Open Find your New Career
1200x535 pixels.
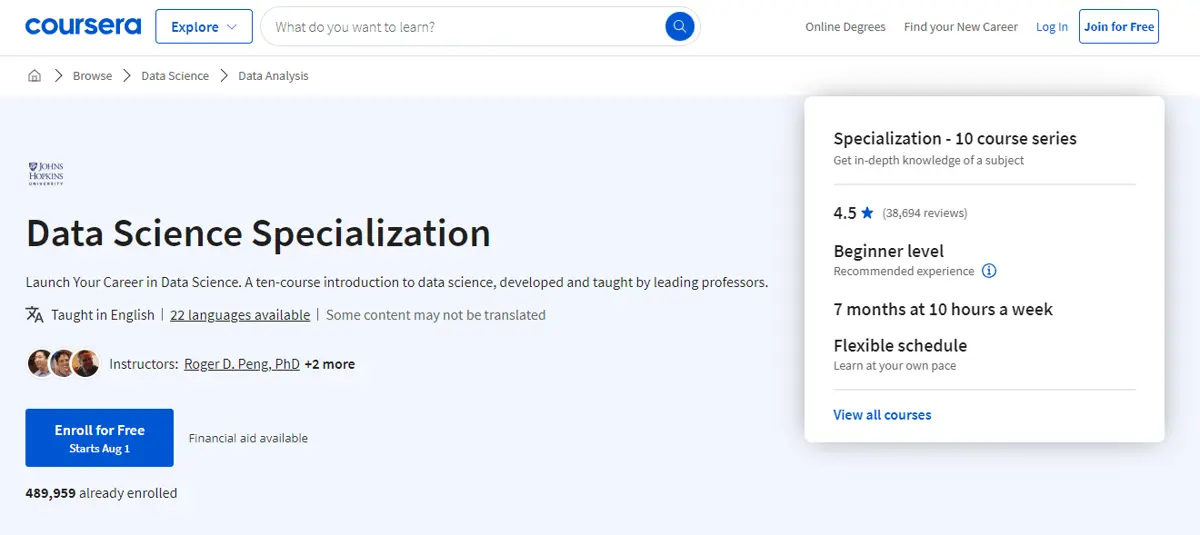tap(961, 27)
